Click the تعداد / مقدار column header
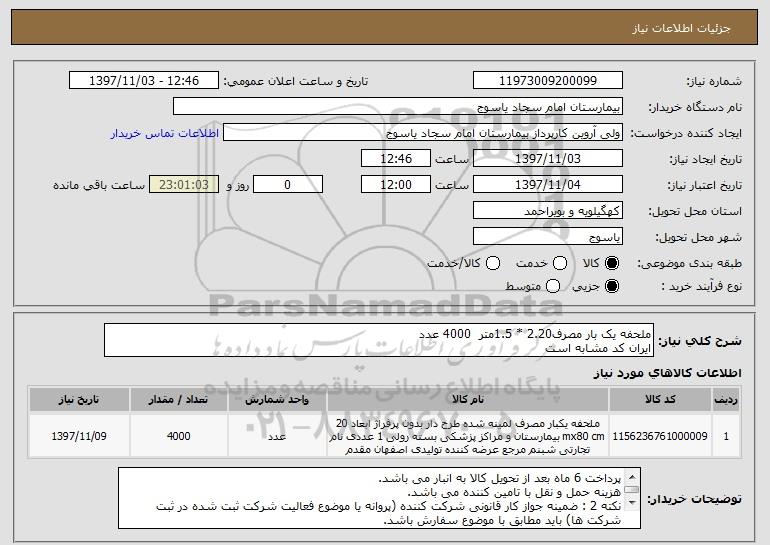Screen dimensions: 770x545 click(178, 400)
